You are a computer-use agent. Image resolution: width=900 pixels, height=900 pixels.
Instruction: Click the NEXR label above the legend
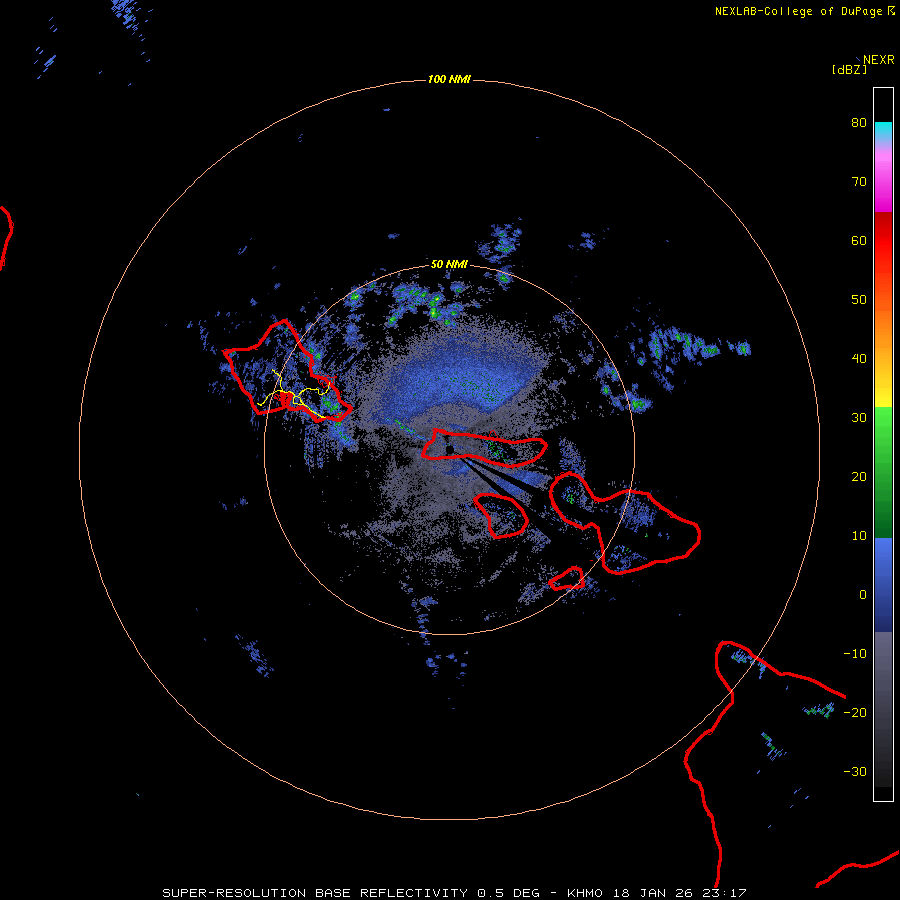879,60
